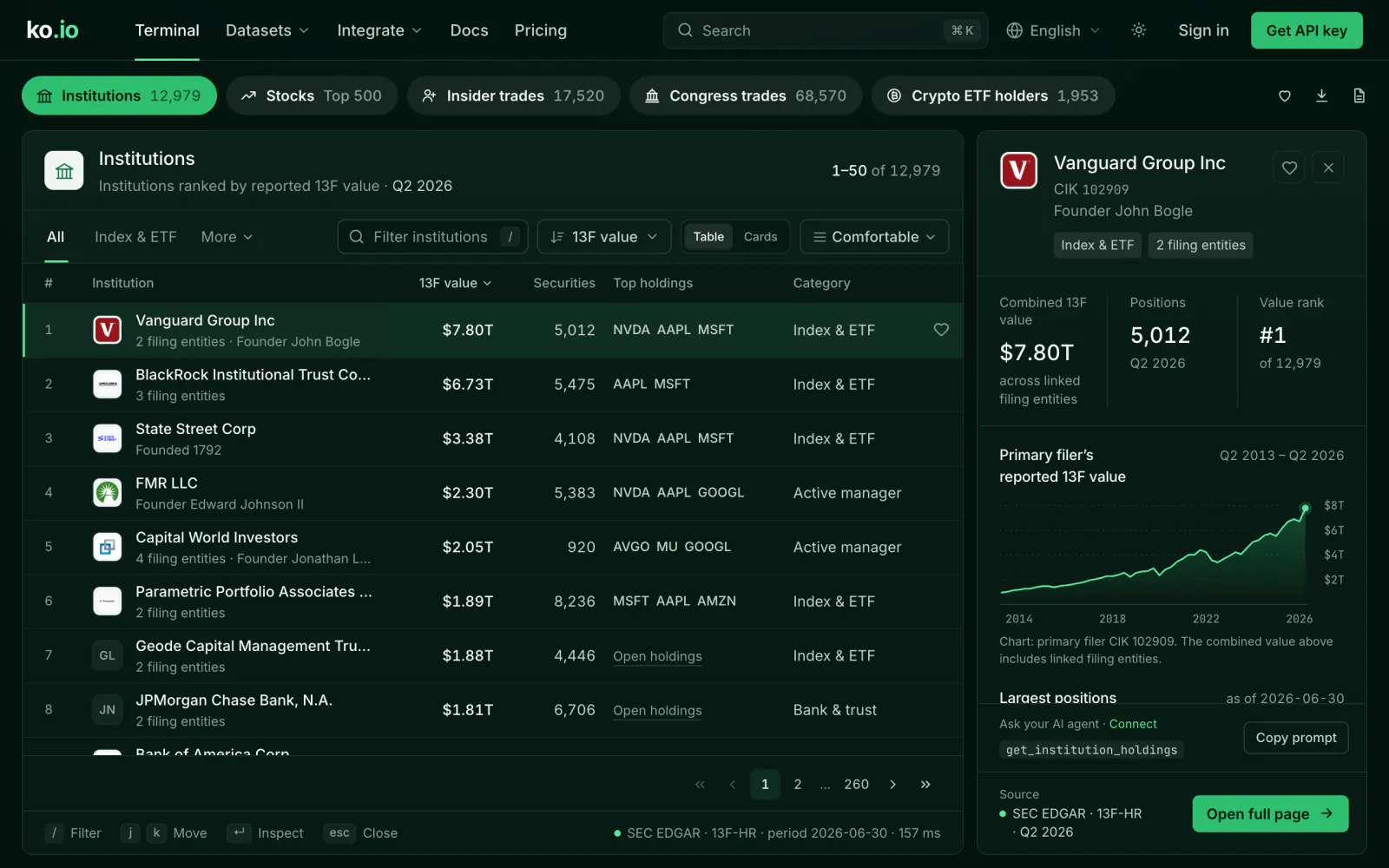Go to the next page with the arrow icon

892,784
